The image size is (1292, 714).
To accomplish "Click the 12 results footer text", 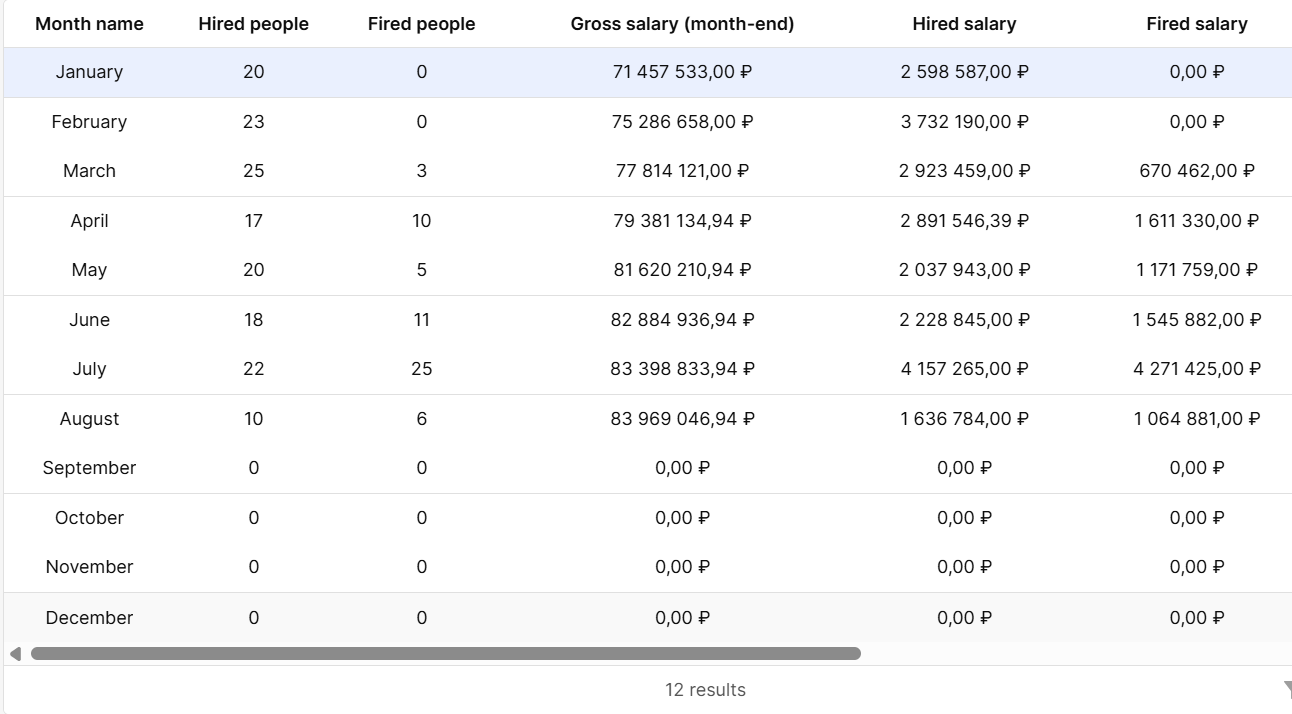I will click(x=705, y=690).
